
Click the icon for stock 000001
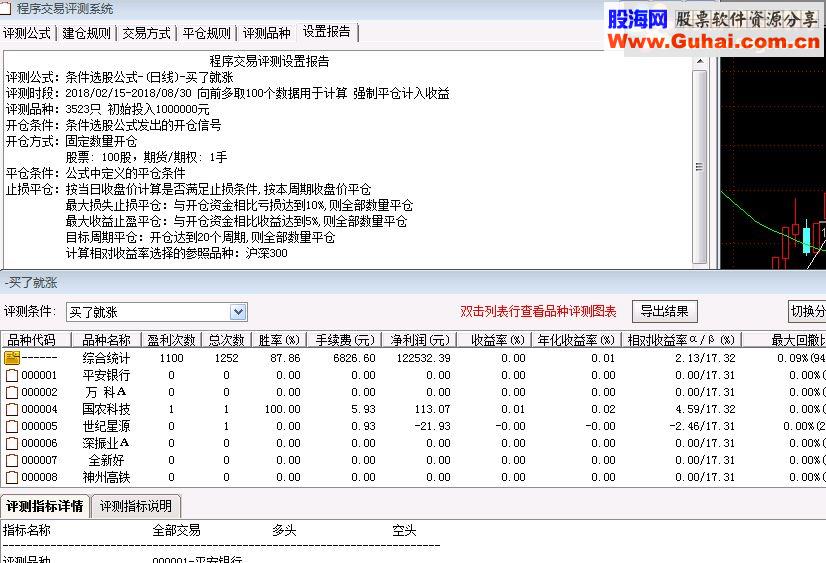[12, 376]
